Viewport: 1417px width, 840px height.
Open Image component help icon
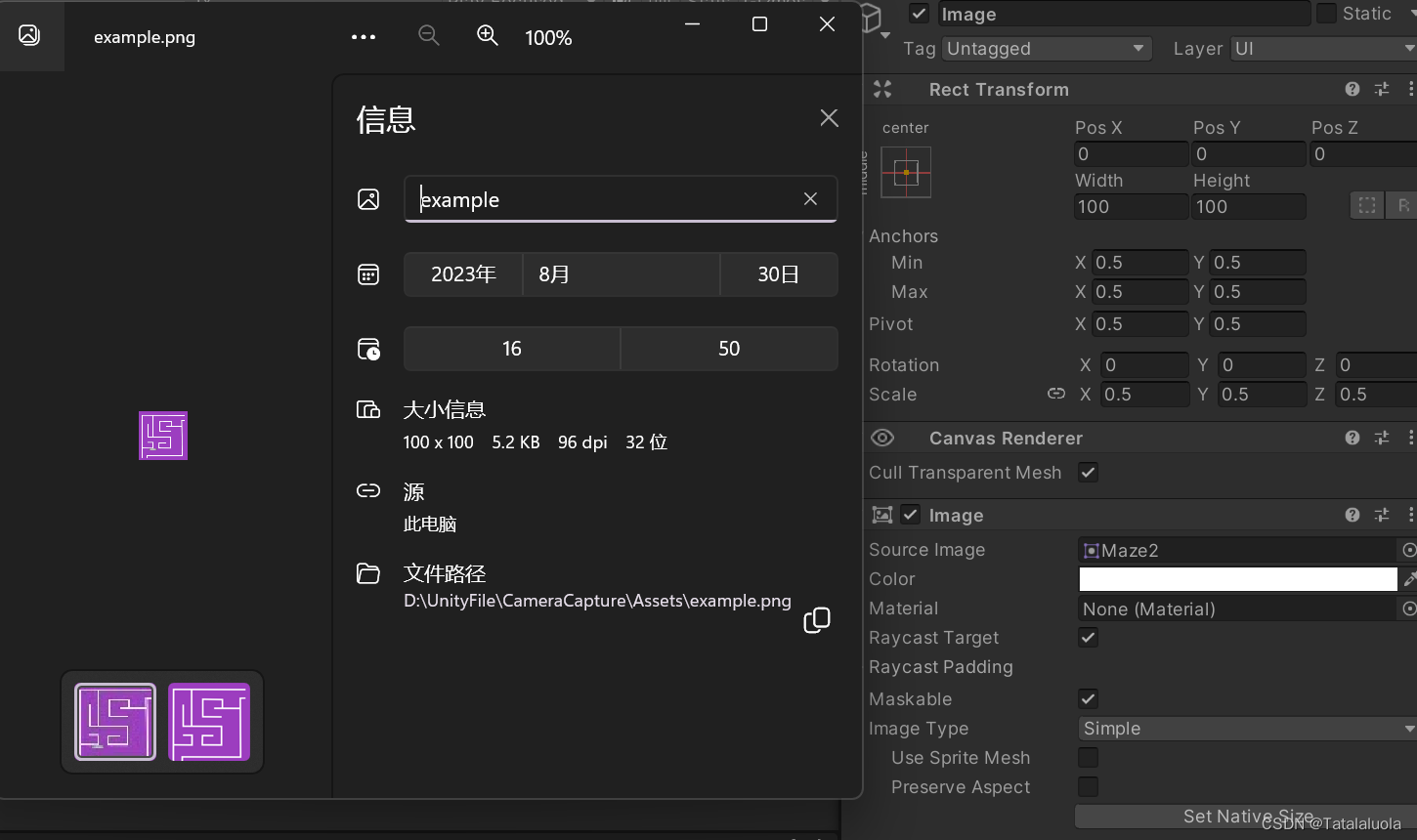(1353, 515)
